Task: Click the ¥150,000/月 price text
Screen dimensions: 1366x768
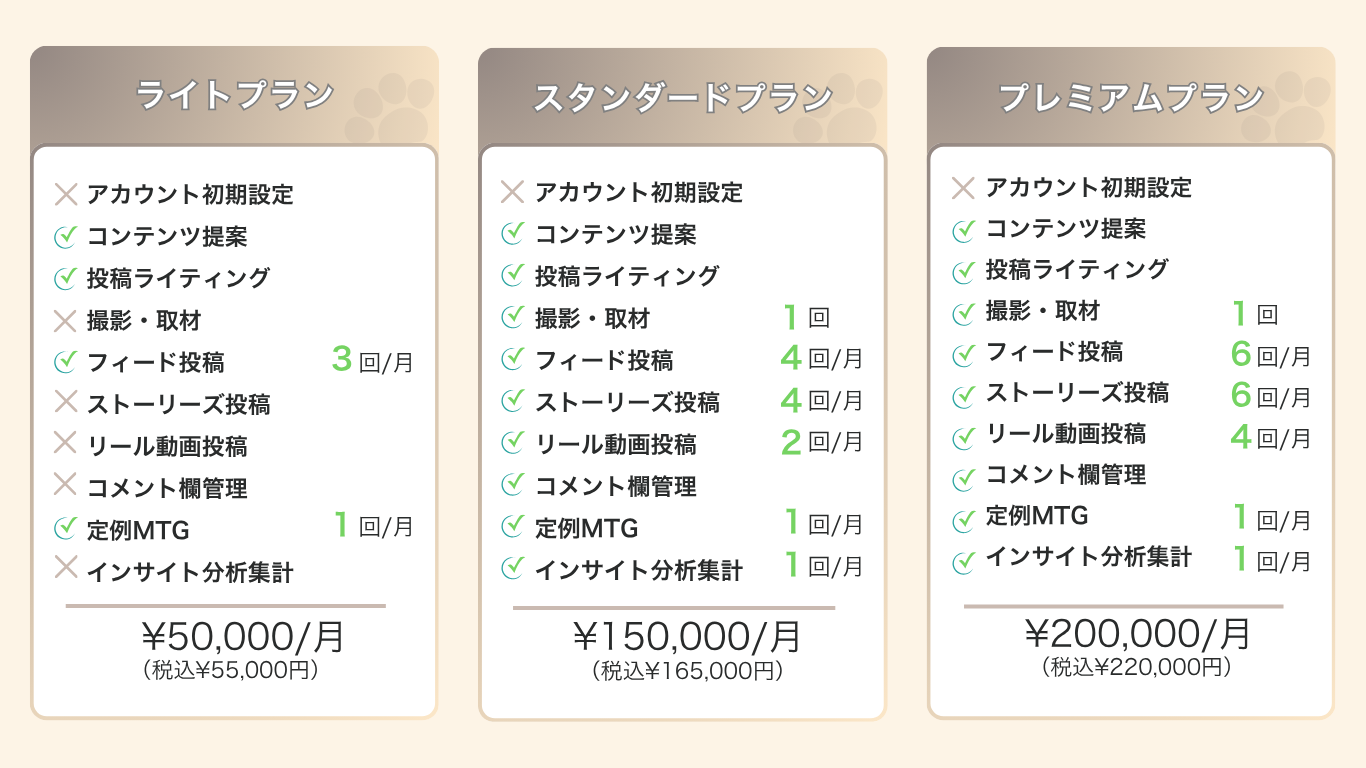Action: click(x=687, y=637)
